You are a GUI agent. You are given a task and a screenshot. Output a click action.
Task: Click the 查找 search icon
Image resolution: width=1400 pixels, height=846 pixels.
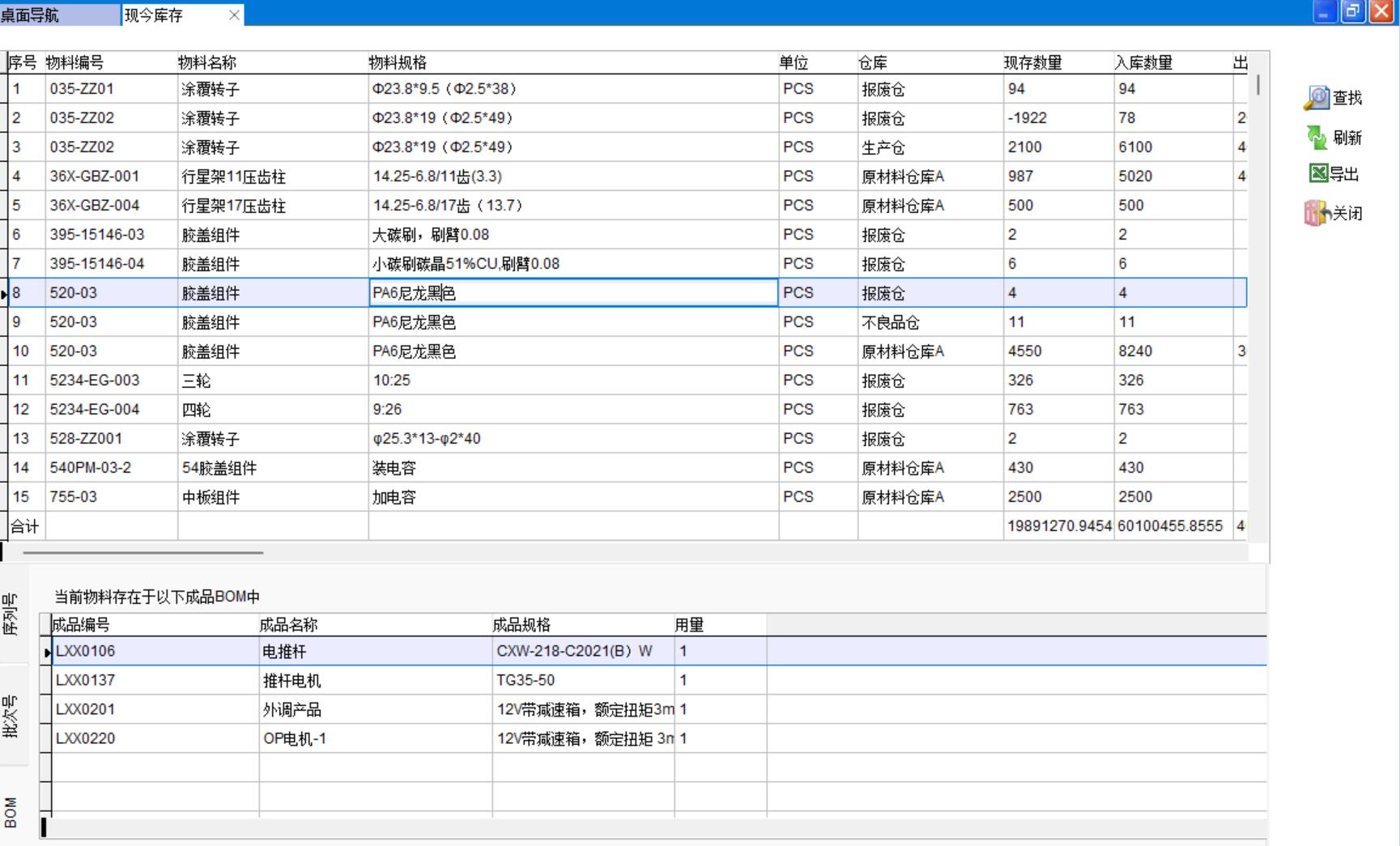1317,98
